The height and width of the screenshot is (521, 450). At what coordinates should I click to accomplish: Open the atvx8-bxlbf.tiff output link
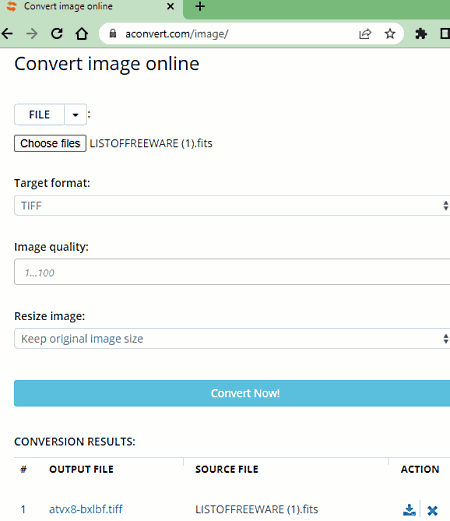click(x=86, y=509)
